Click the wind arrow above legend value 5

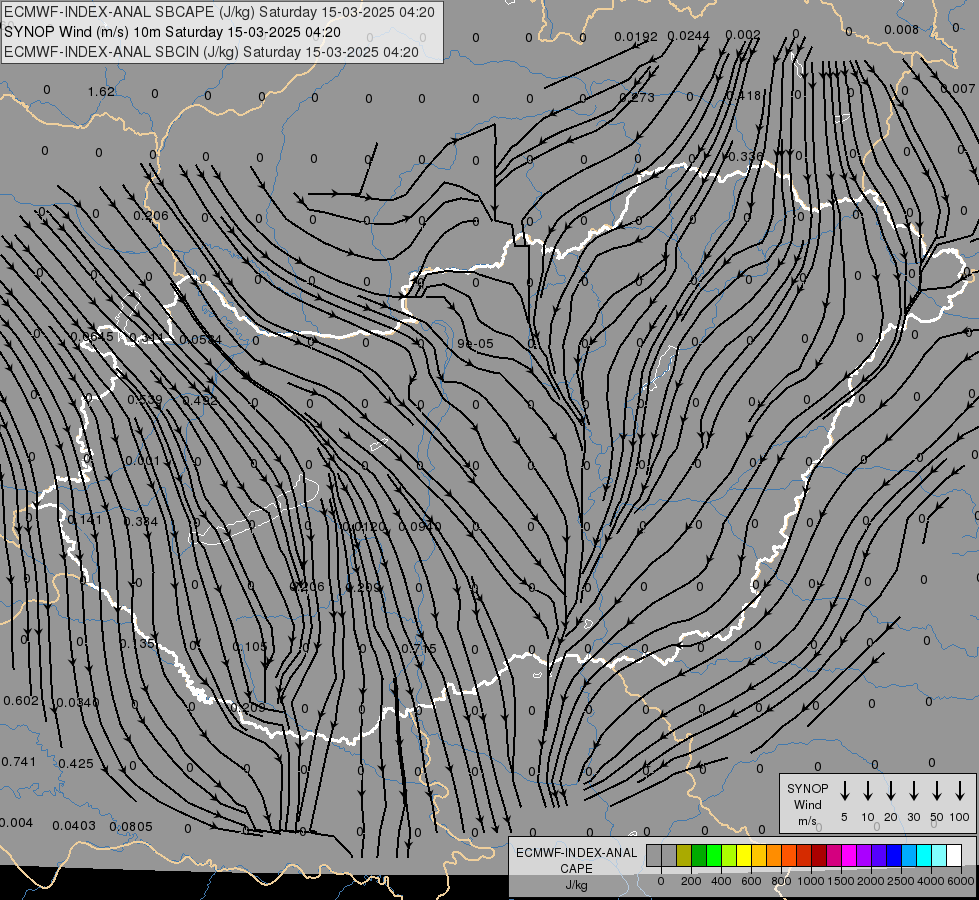point(844,791)
